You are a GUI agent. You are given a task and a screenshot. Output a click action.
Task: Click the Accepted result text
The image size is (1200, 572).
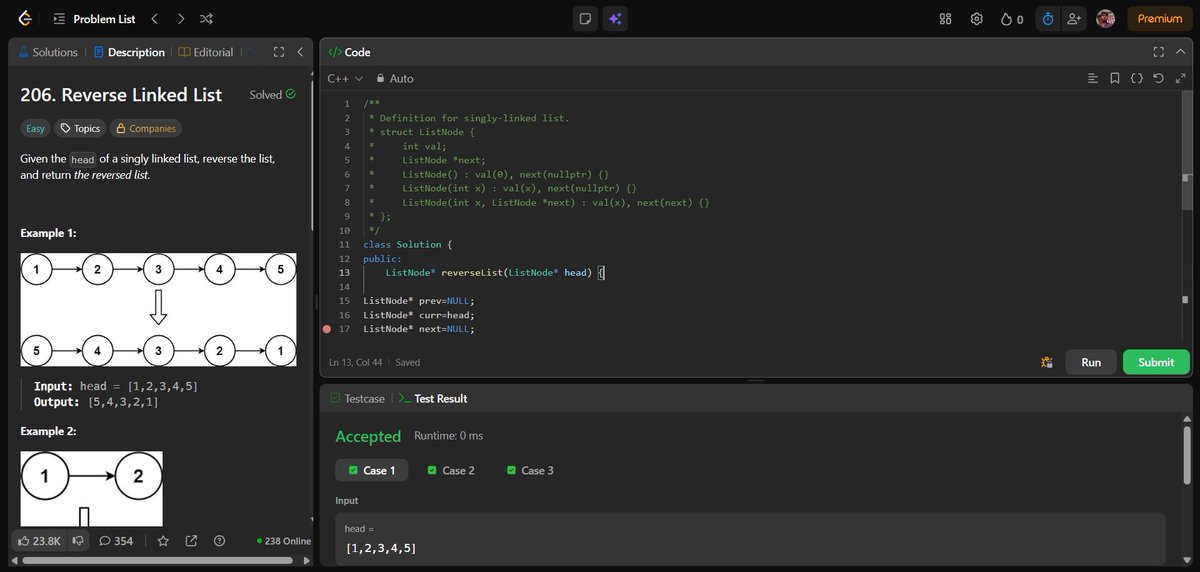pyautogui.click(x=368, y=436)
